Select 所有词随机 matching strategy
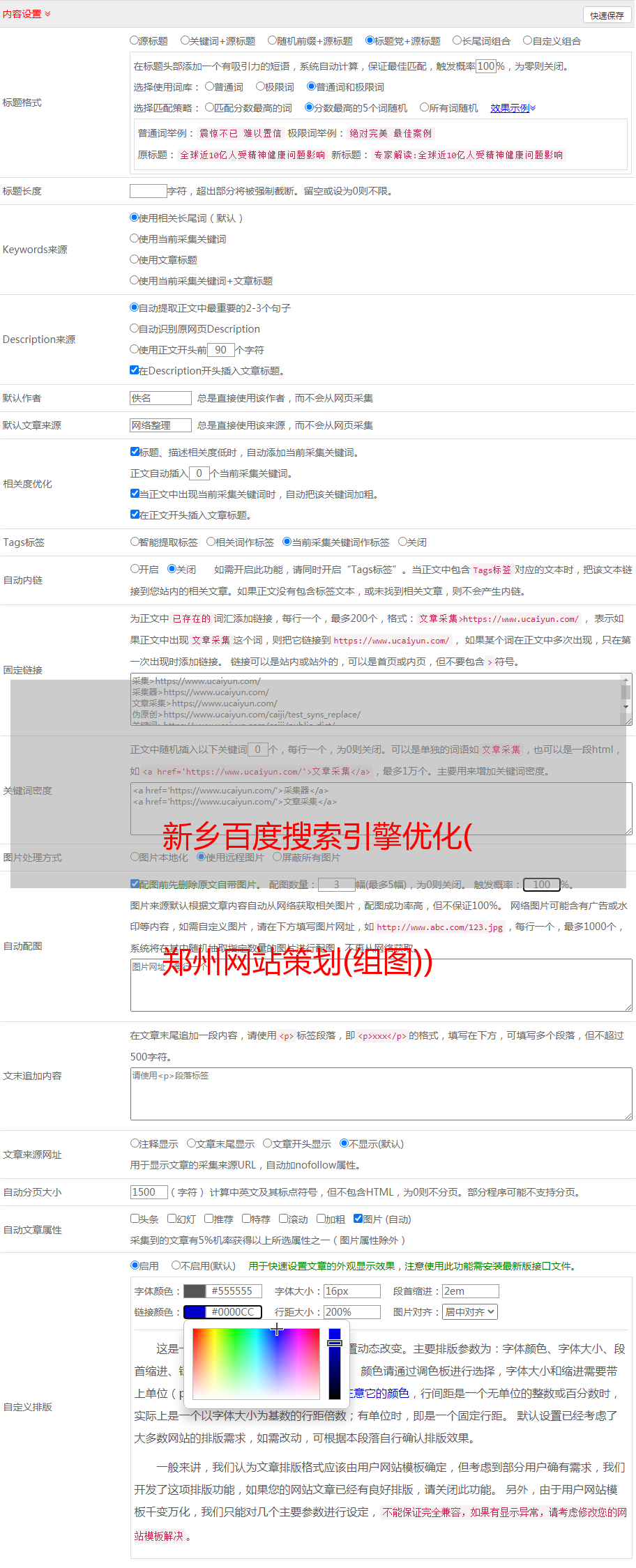This screenshot has width=636, height=1568. click(x=424, y=107)
